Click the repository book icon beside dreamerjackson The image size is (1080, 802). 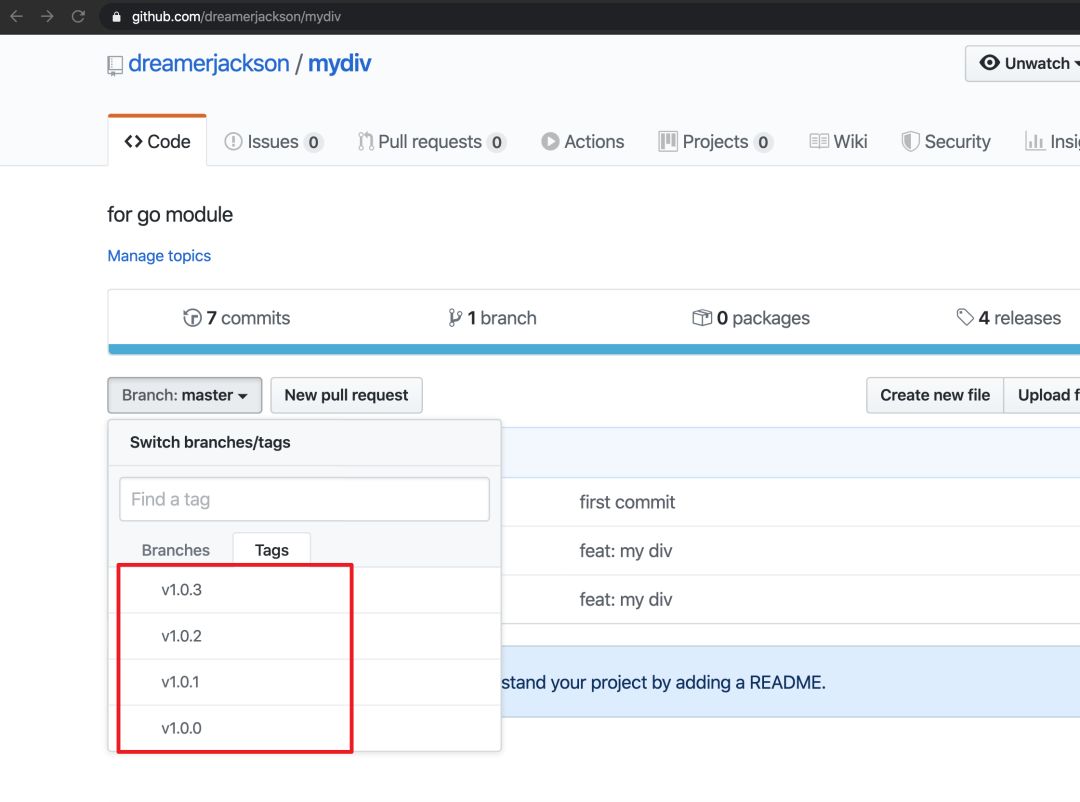[115, 65]
